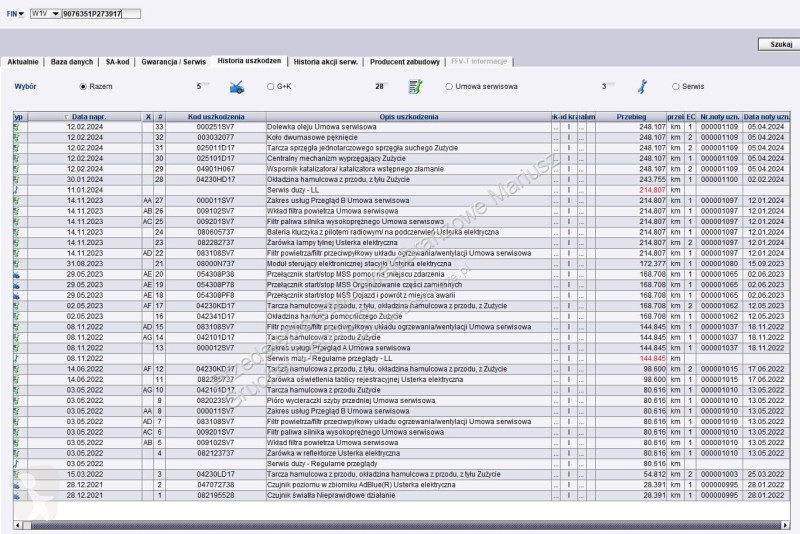
Task: Click the Szukaj button
Action: (x=781, y=44)
